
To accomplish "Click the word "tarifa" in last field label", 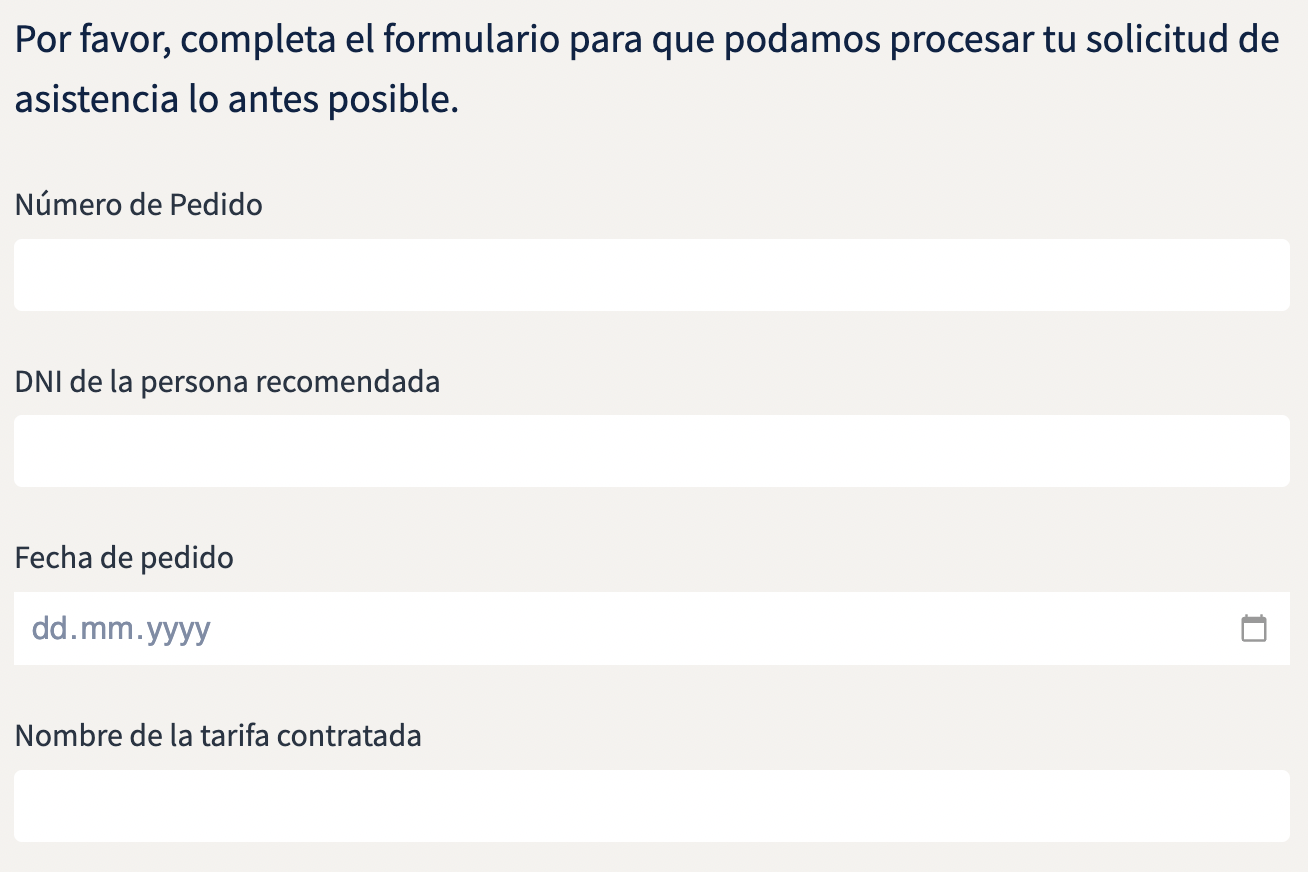I will (236, 736).
